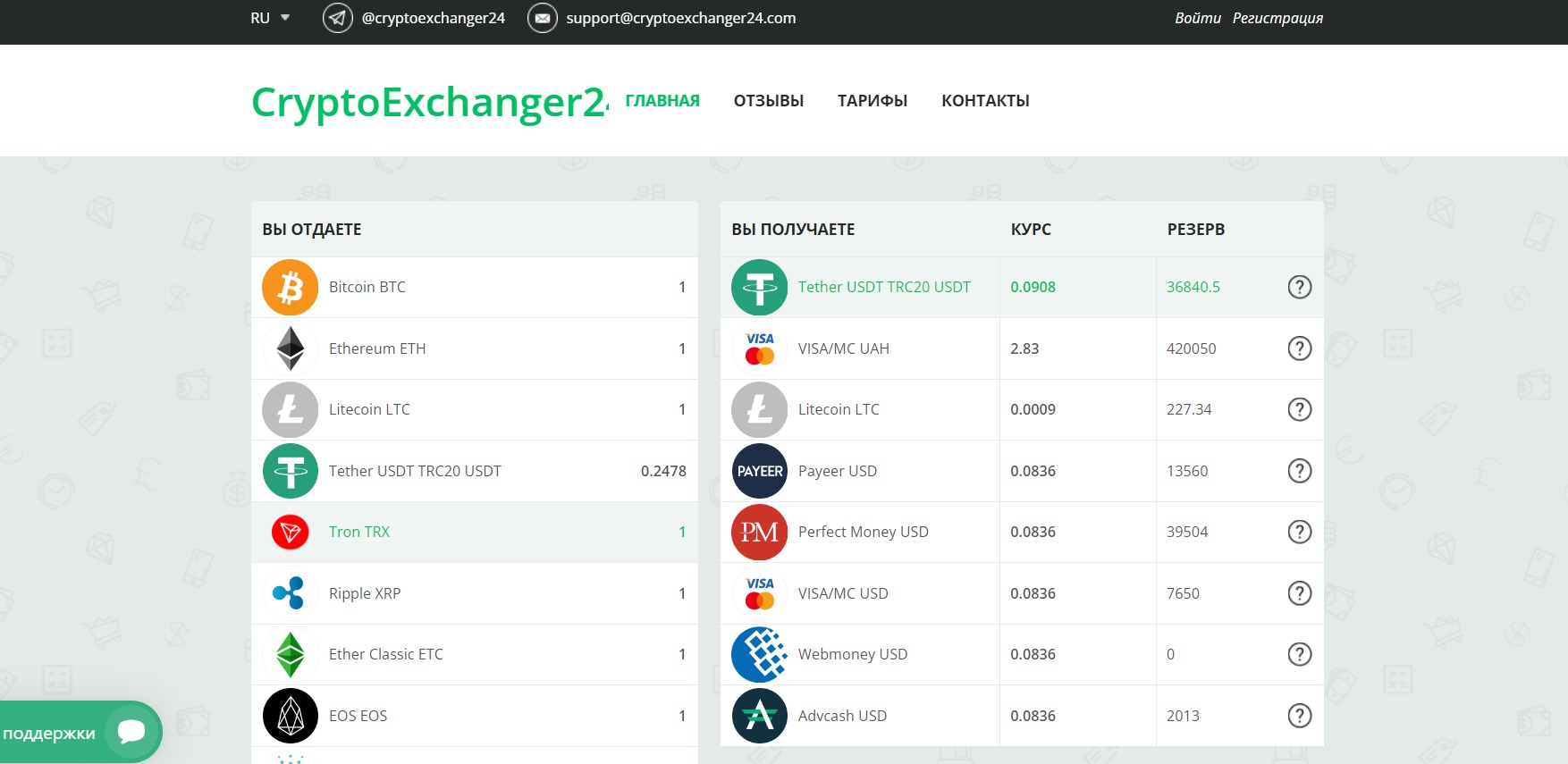Click the Tether icon in receive list

click(x=760, y=288)
